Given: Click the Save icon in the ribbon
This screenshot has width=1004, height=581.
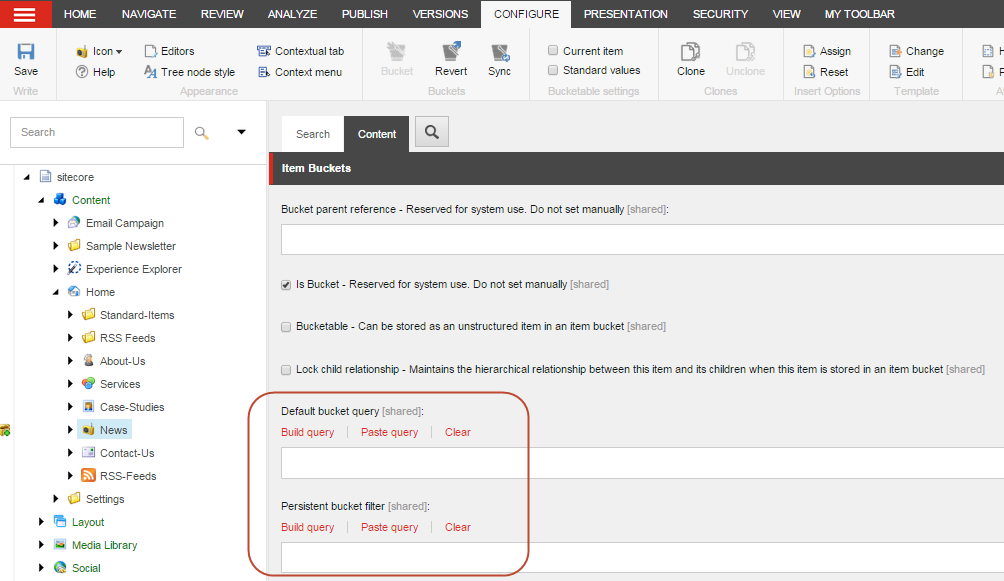Looking at the screenshot, I should pos(26,51).
